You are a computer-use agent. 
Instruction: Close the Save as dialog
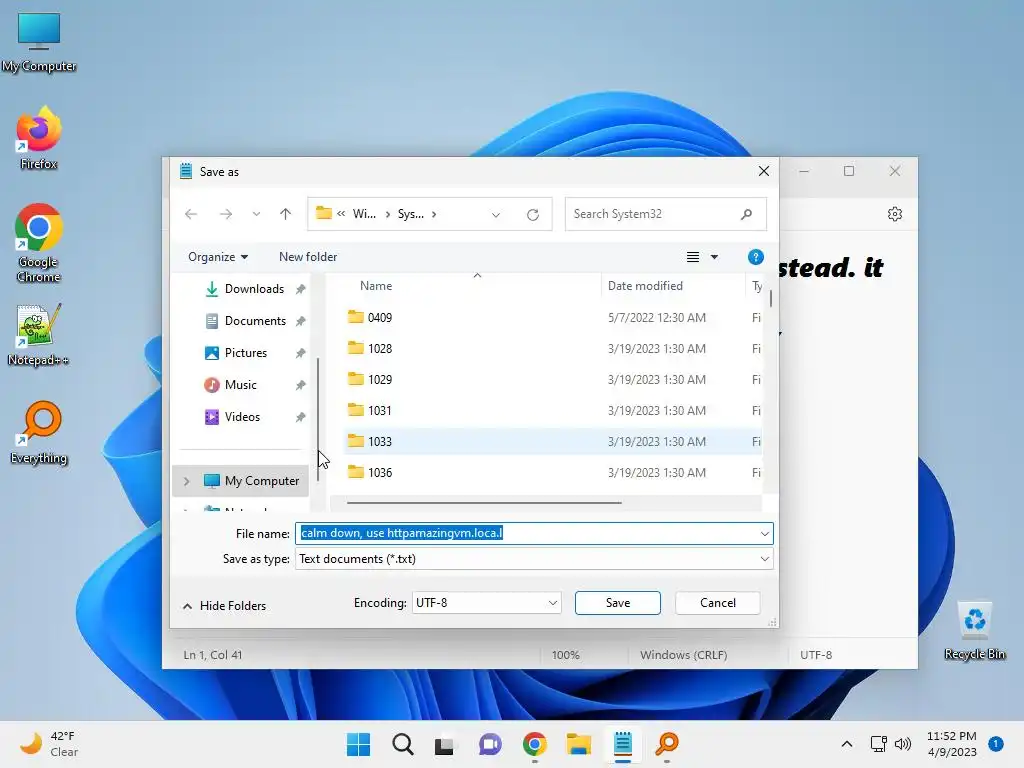[763, 171]
